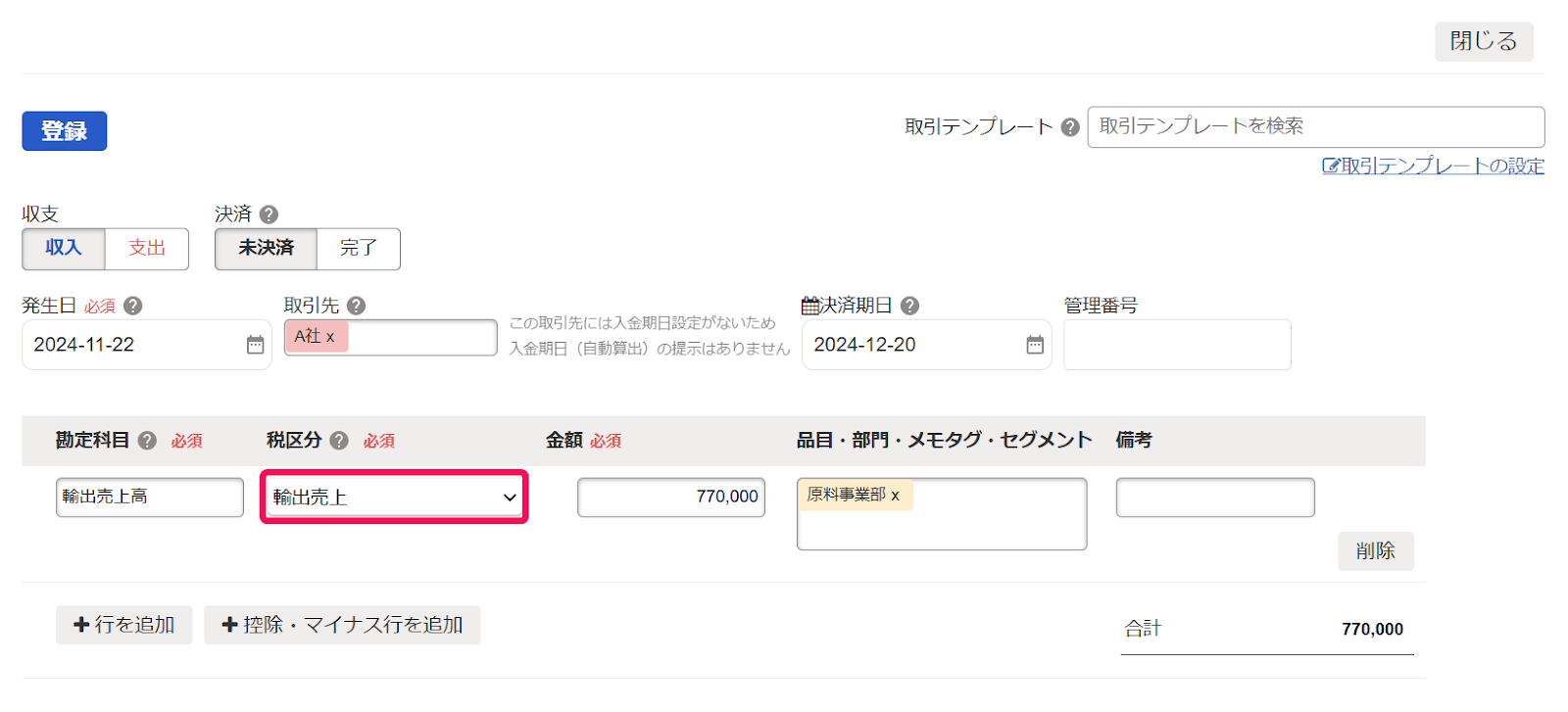Open the 税区分 dropdown showing 輸出売上
Viewport: 1568px width, 712px height.
tap(394, 498)
